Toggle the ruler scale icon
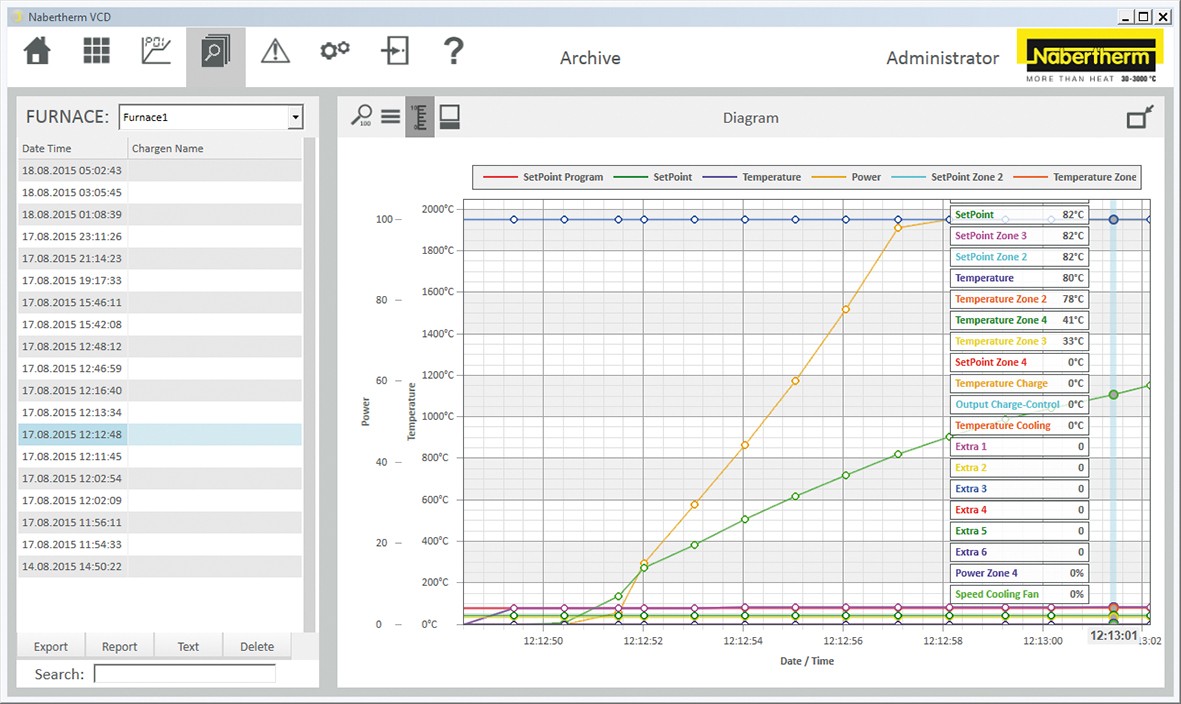The width and height of the screenshot is (1181, 704). coord(420,117)
